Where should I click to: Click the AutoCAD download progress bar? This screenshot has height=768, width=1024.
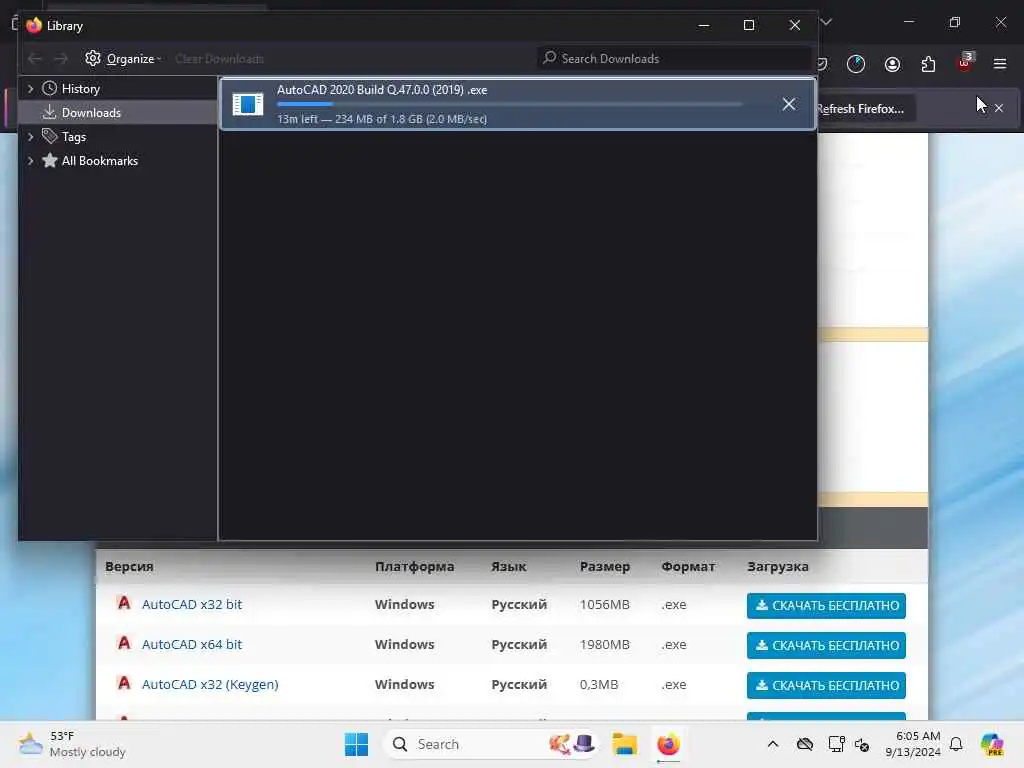(x=509, y=104)
